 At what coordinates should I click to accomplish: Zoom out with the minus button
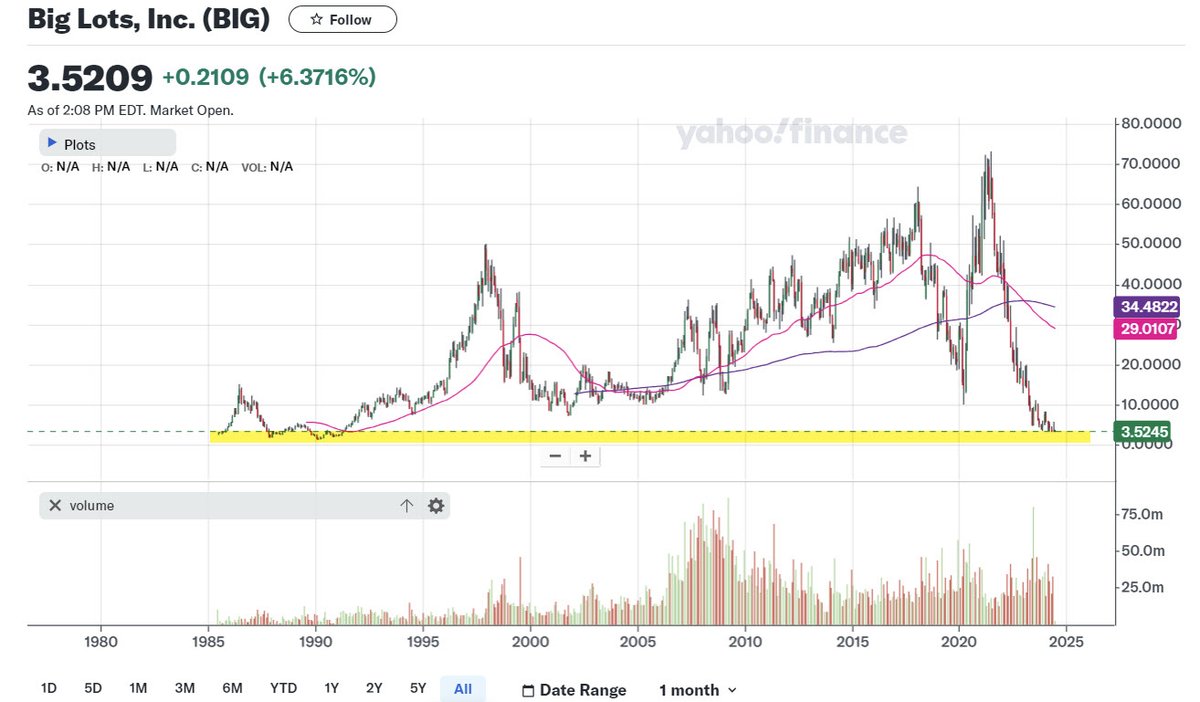555,456
